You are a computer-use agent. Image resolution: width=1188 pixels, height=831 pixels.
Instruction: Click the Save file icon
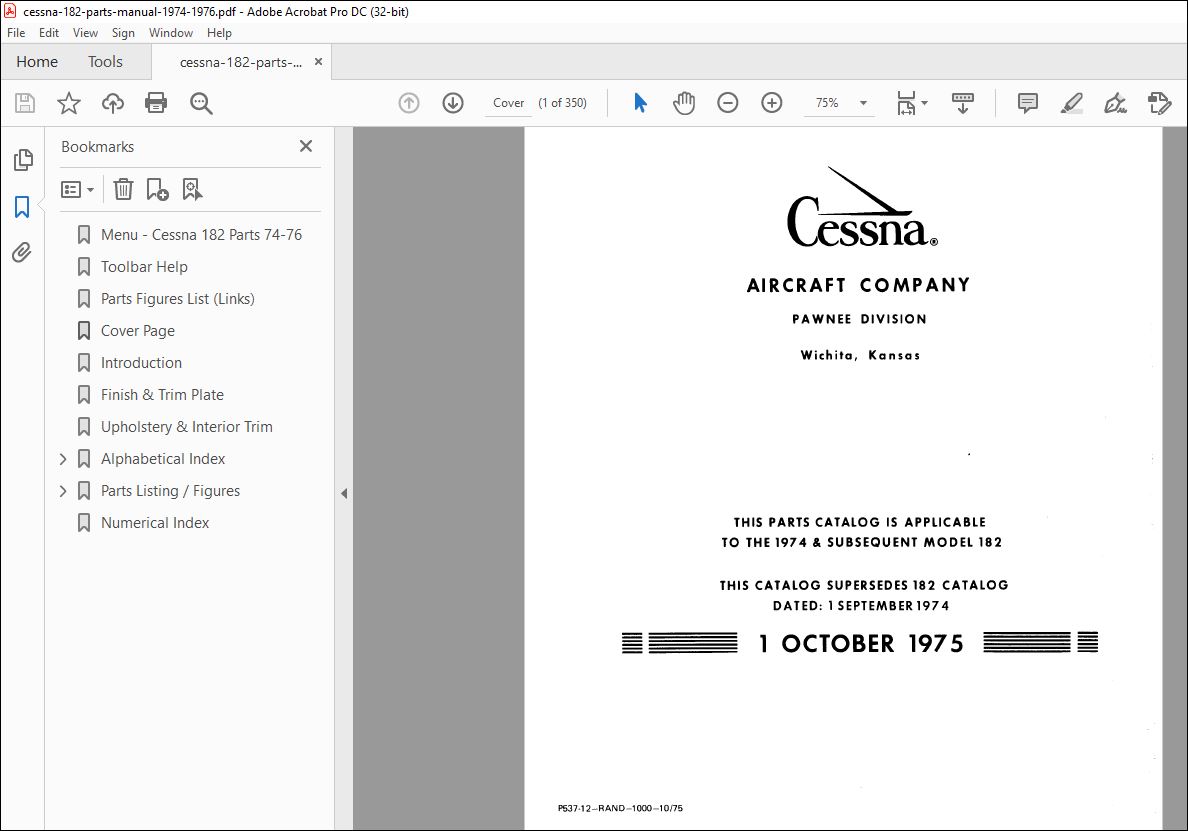coord(25,103)
